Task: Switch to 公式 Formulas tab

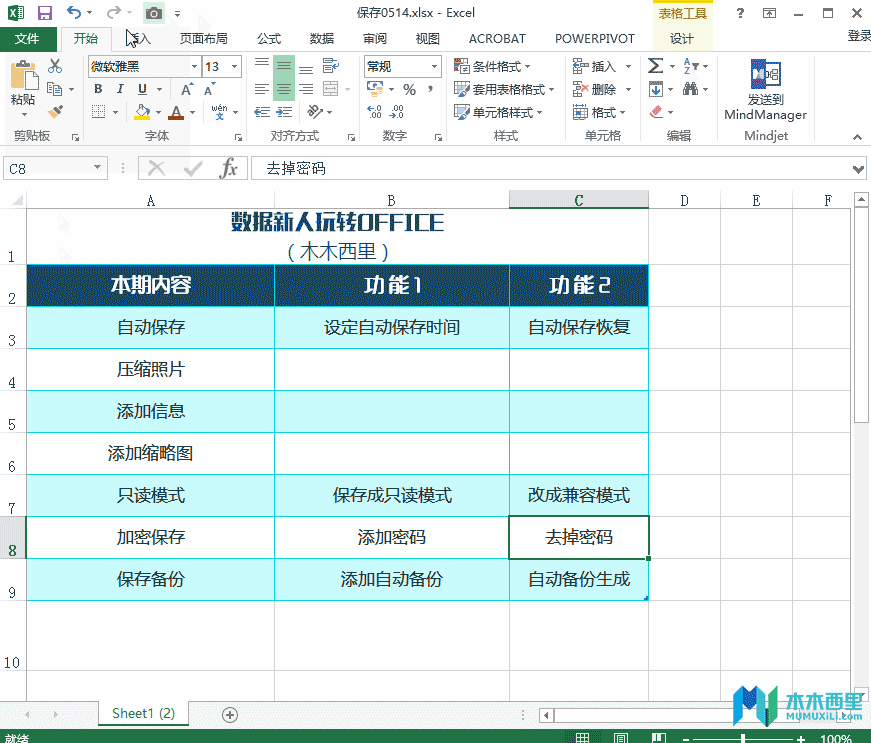Action: coord(269,38)
